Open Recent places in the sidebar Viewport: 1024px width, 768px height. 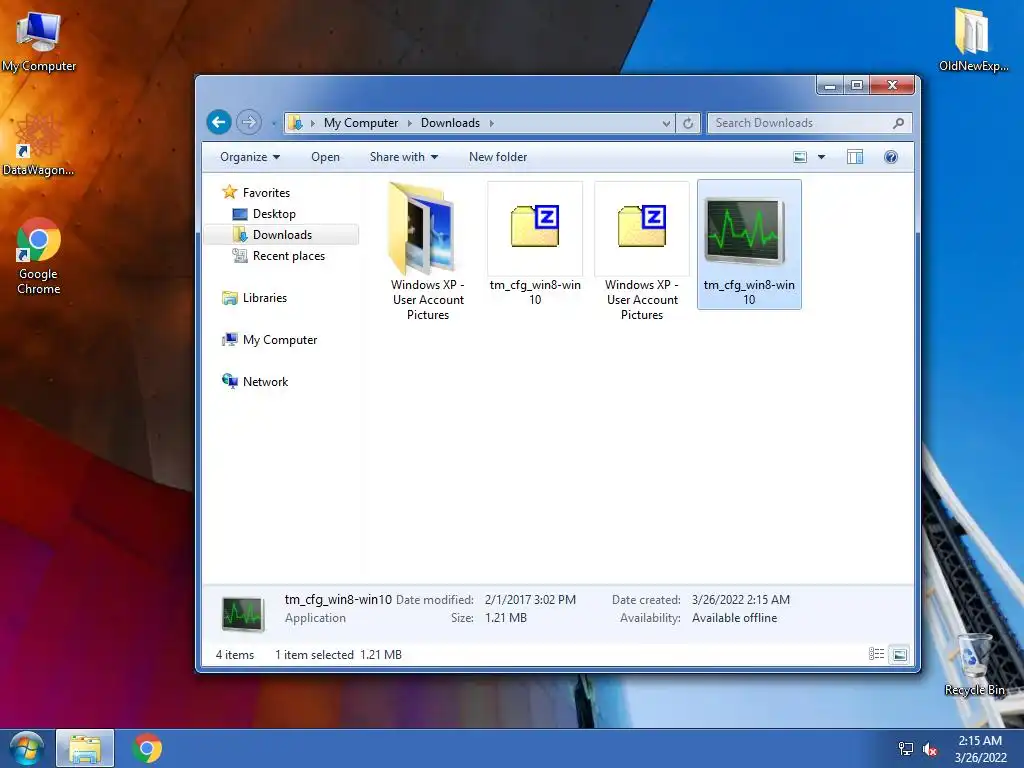point(288,256)
